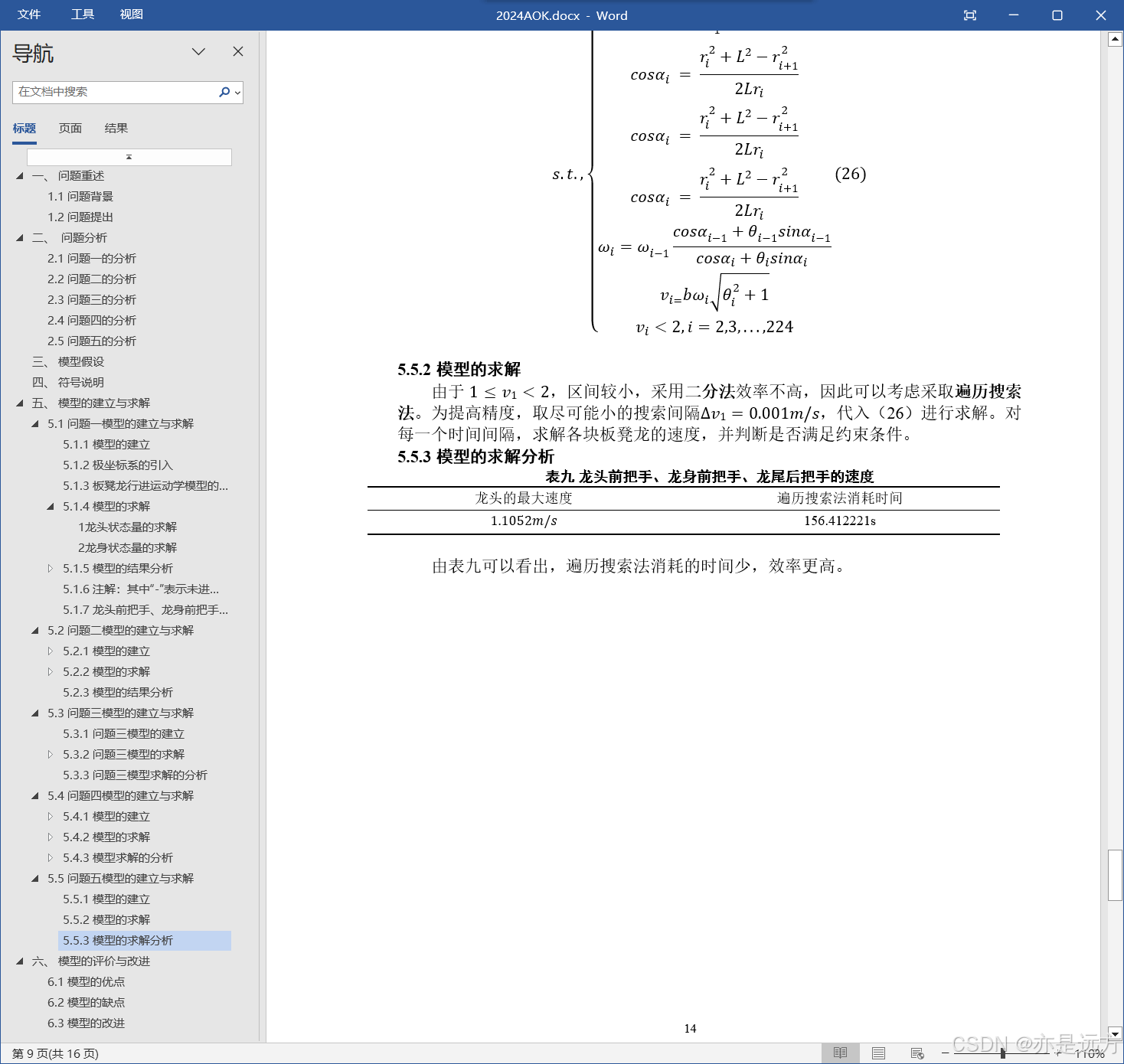Viewport: 1124px width, 1064px height.
Task: Collapse the 5.2 问题二模型的建立与求解 triangle
Action: (x=35, y=631)
